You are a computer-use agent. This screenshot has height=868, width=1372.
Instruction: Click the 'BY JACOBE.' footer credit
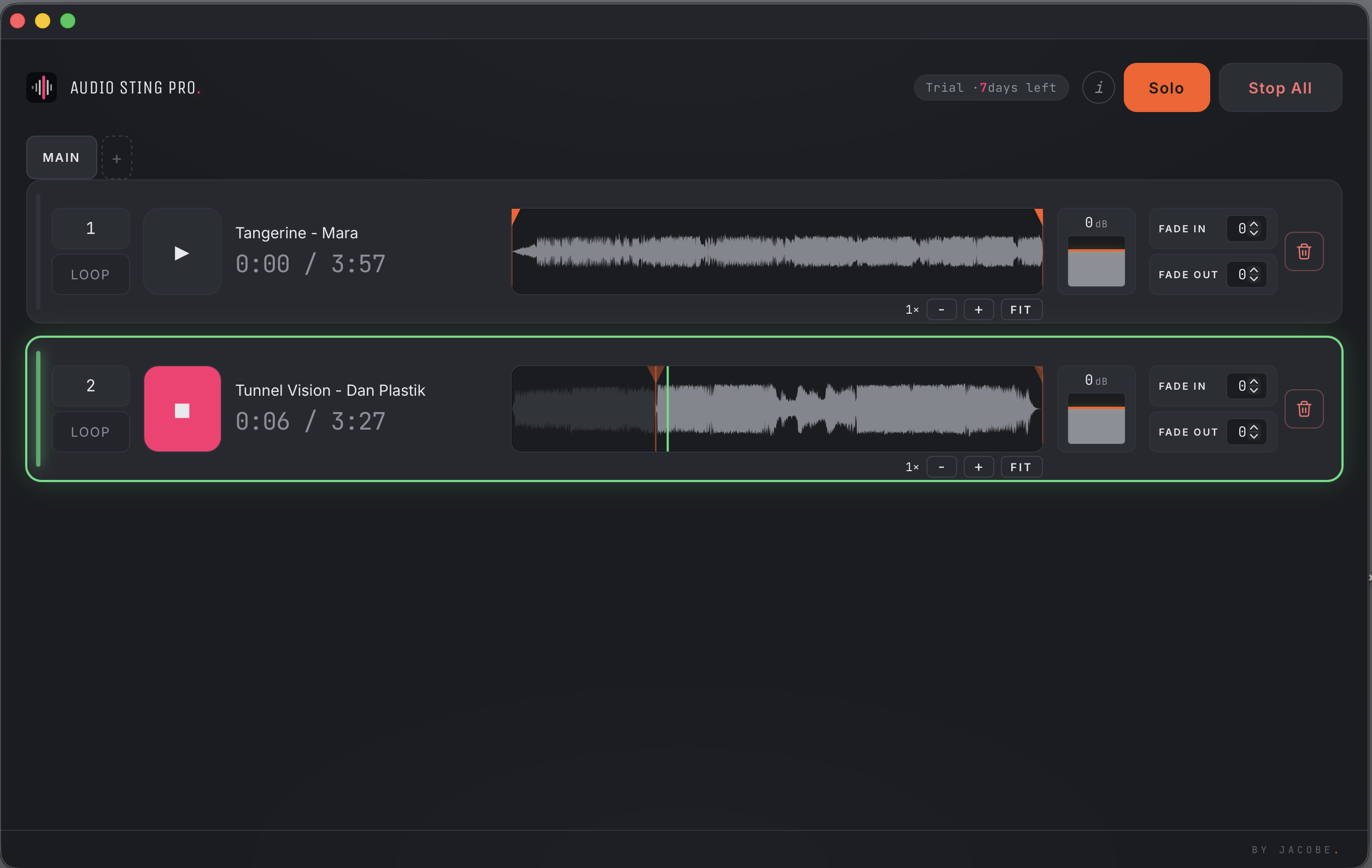tap(1295, 849)
